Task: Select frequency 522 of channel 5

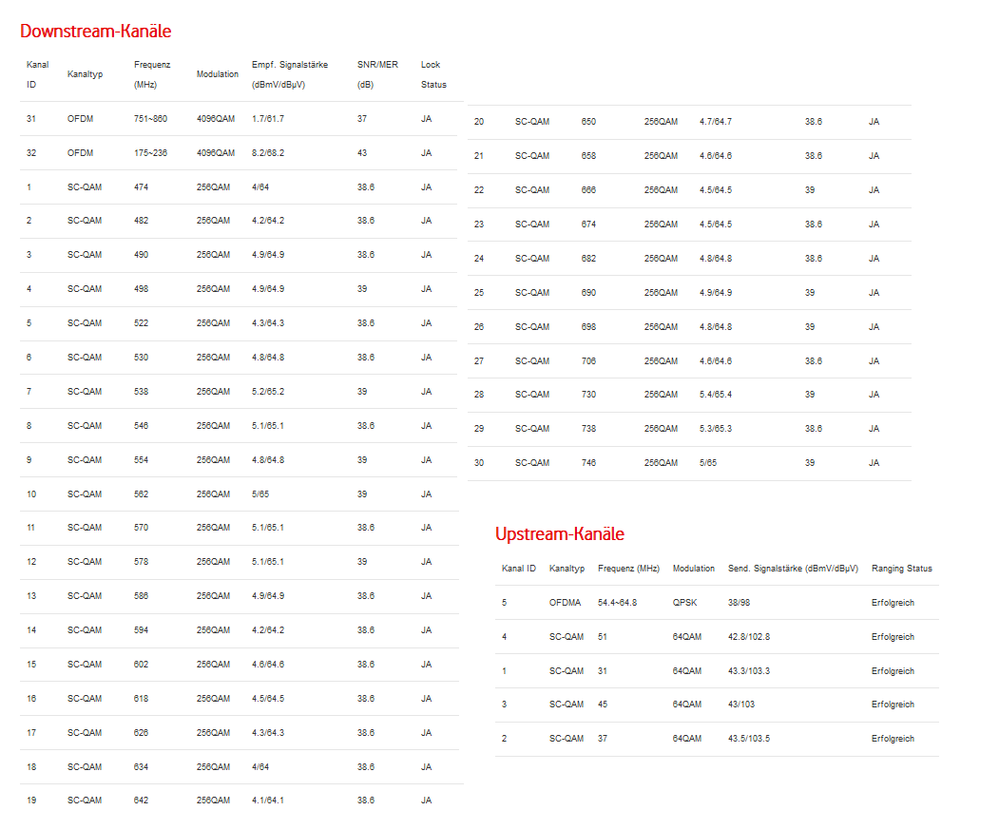Action: tap(141, 323)
